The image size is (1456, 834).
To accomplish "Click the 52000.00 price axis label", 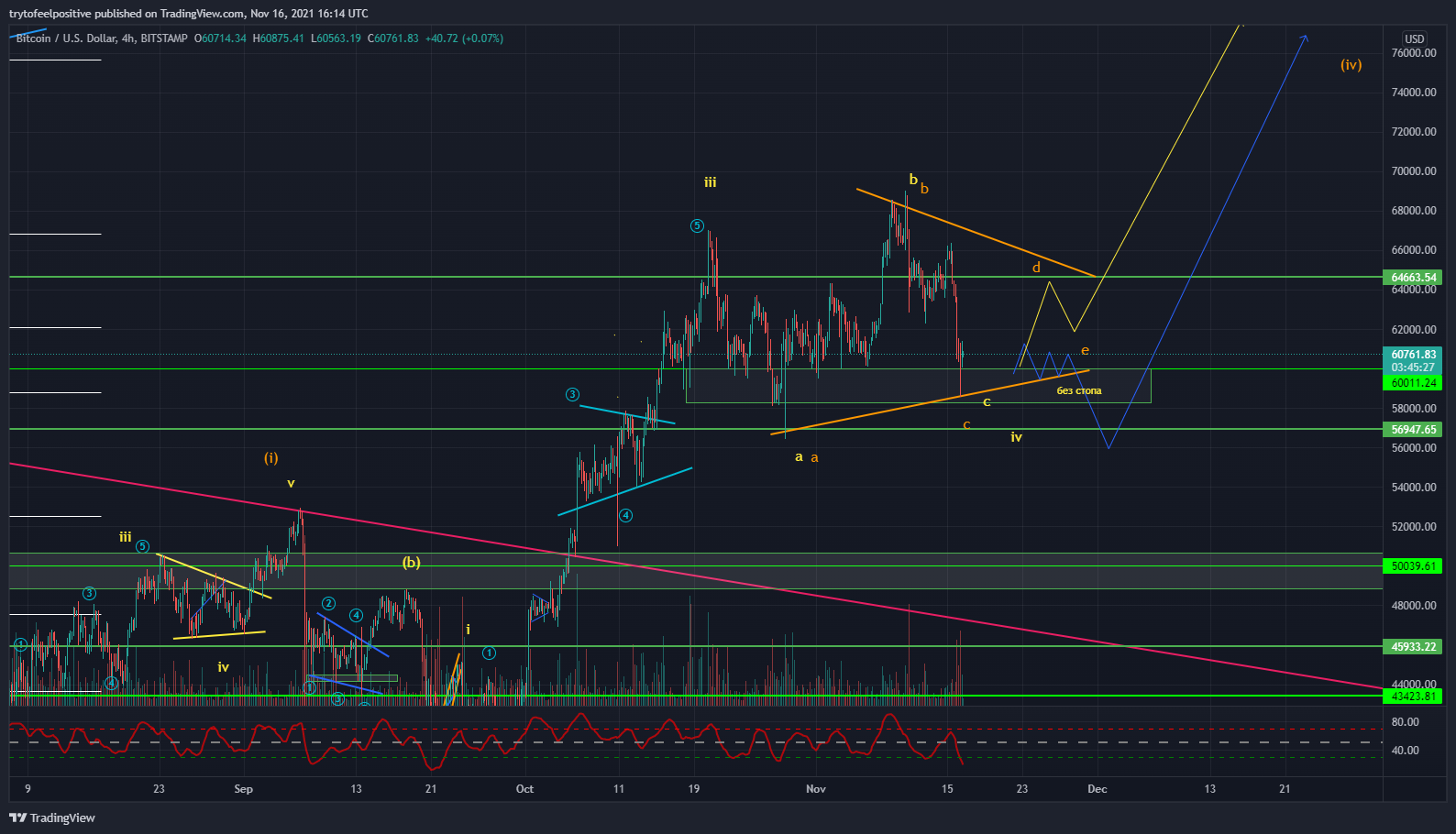I will coord(1414,527).
